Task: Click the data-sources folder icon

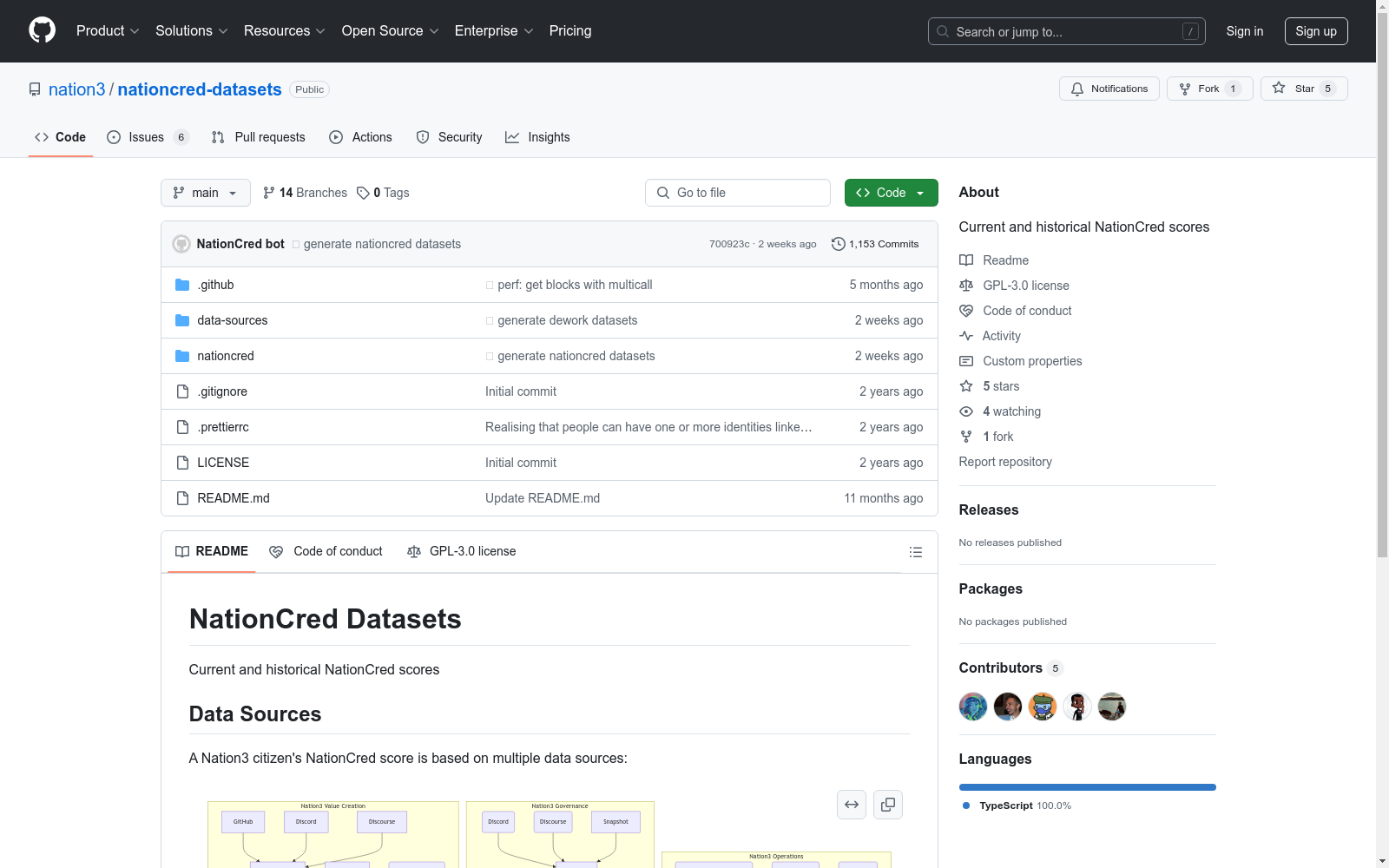Action: click(x=182, y=320)
